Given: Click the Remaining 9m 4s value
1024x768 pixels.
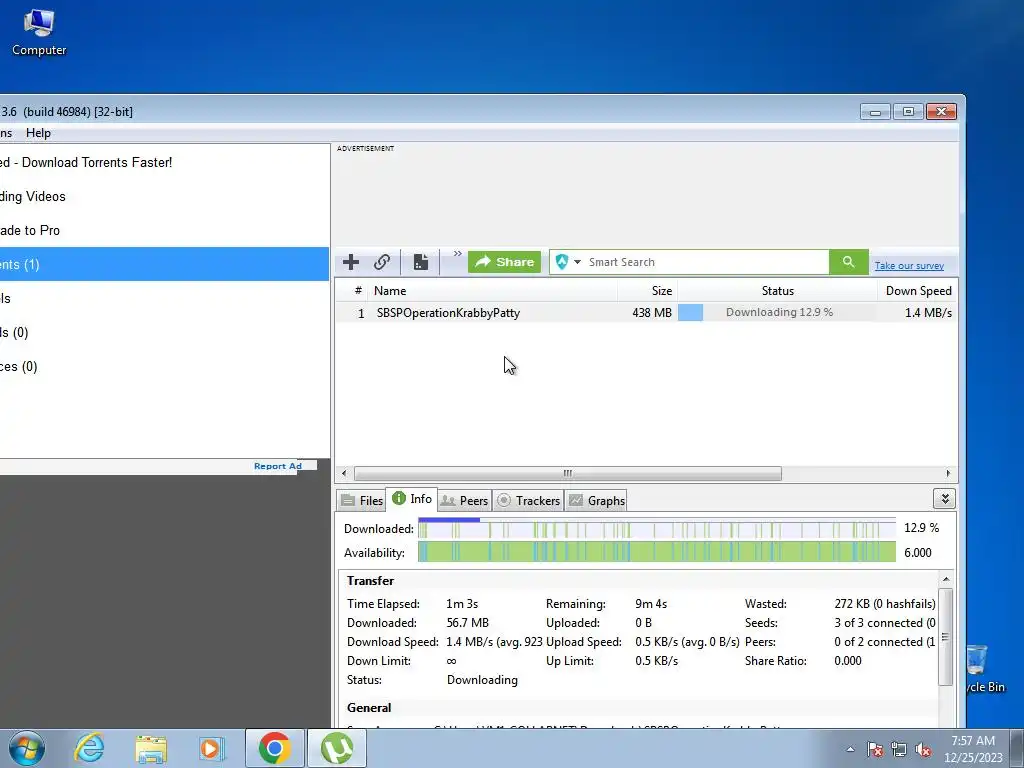Looking at the screenshot, I should [x=651, y=604].
